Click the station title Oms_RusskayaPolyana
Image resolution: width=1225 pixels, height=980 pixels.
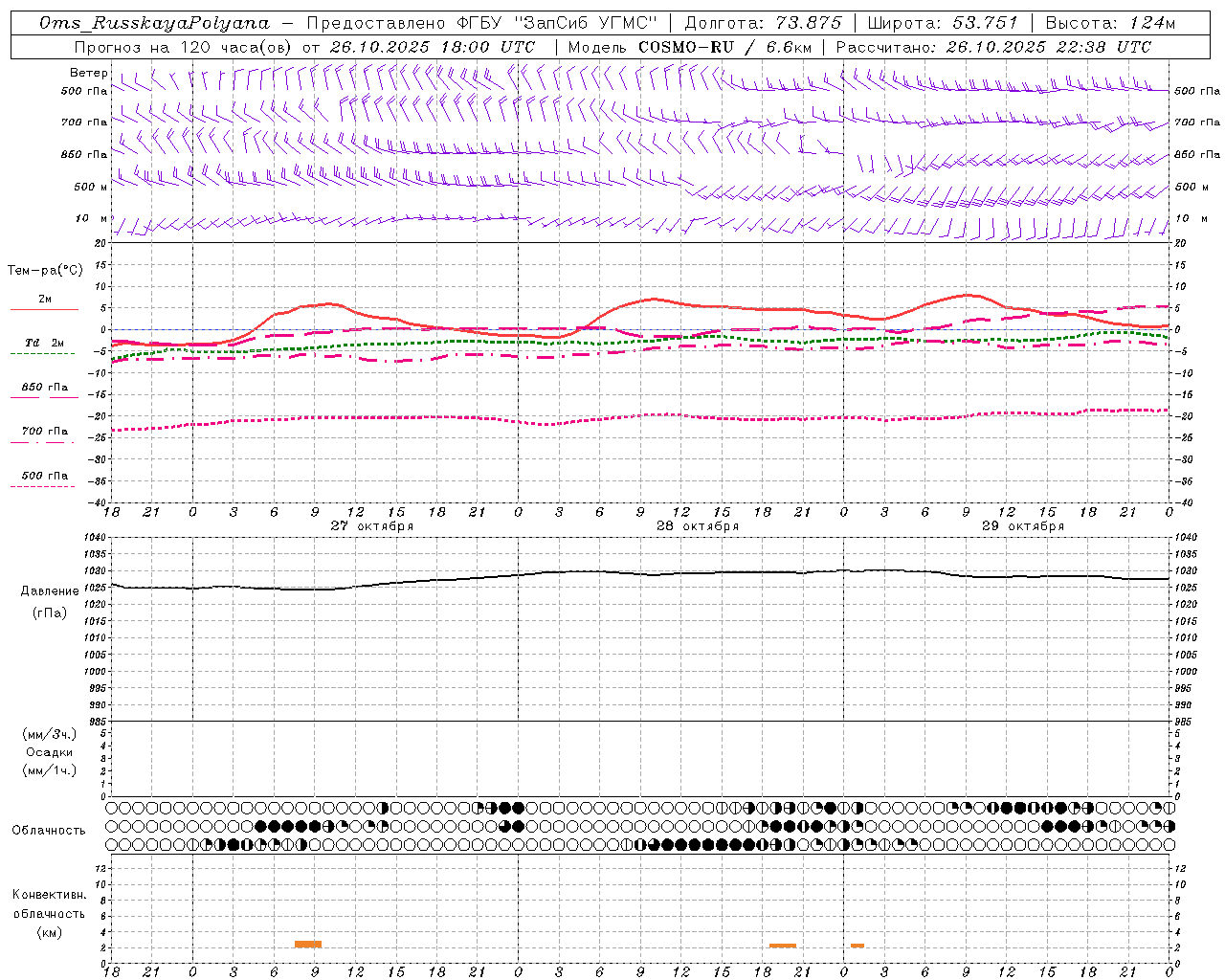tap(155, 23)
